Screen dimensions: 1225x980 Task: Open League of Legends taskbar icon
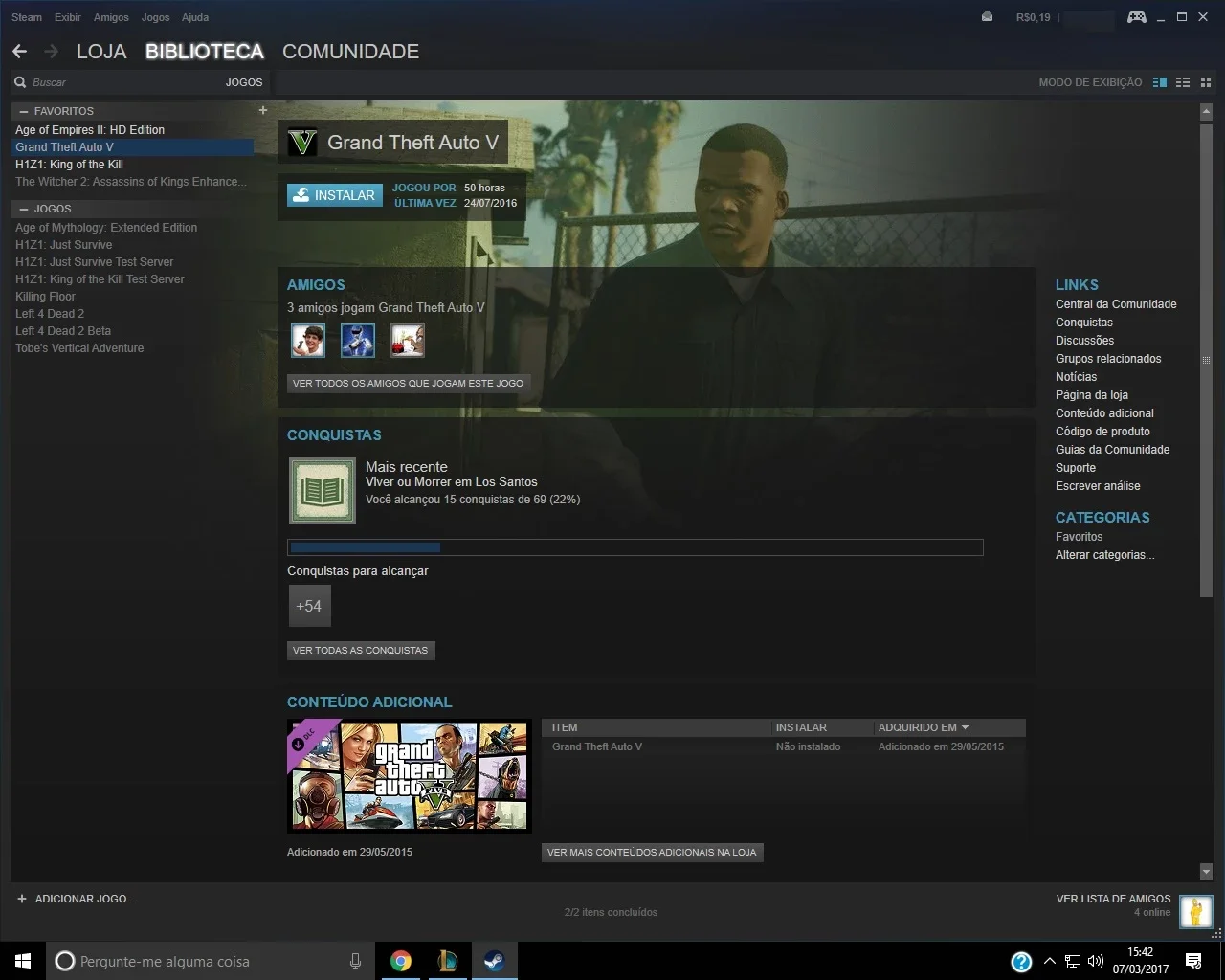click(x=448, y=961)
